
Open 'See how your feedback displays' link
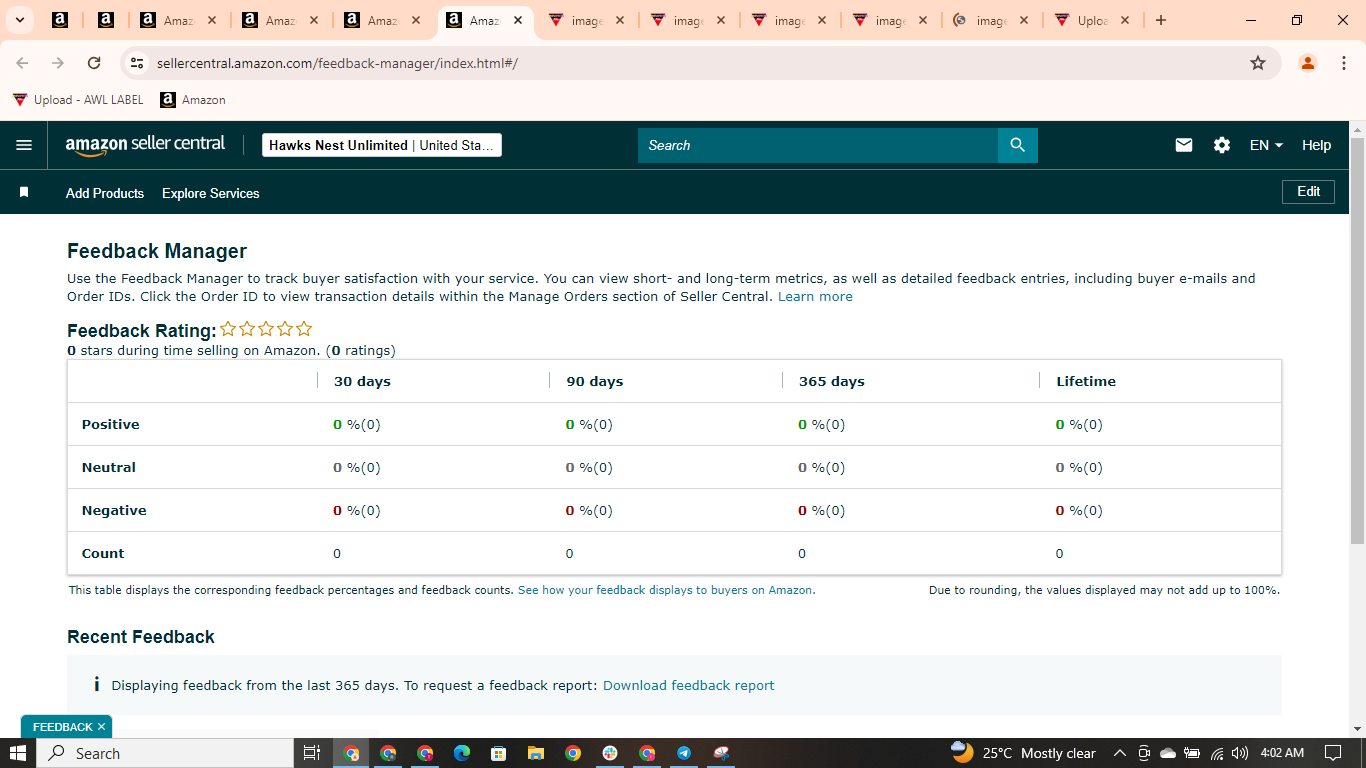666,590
